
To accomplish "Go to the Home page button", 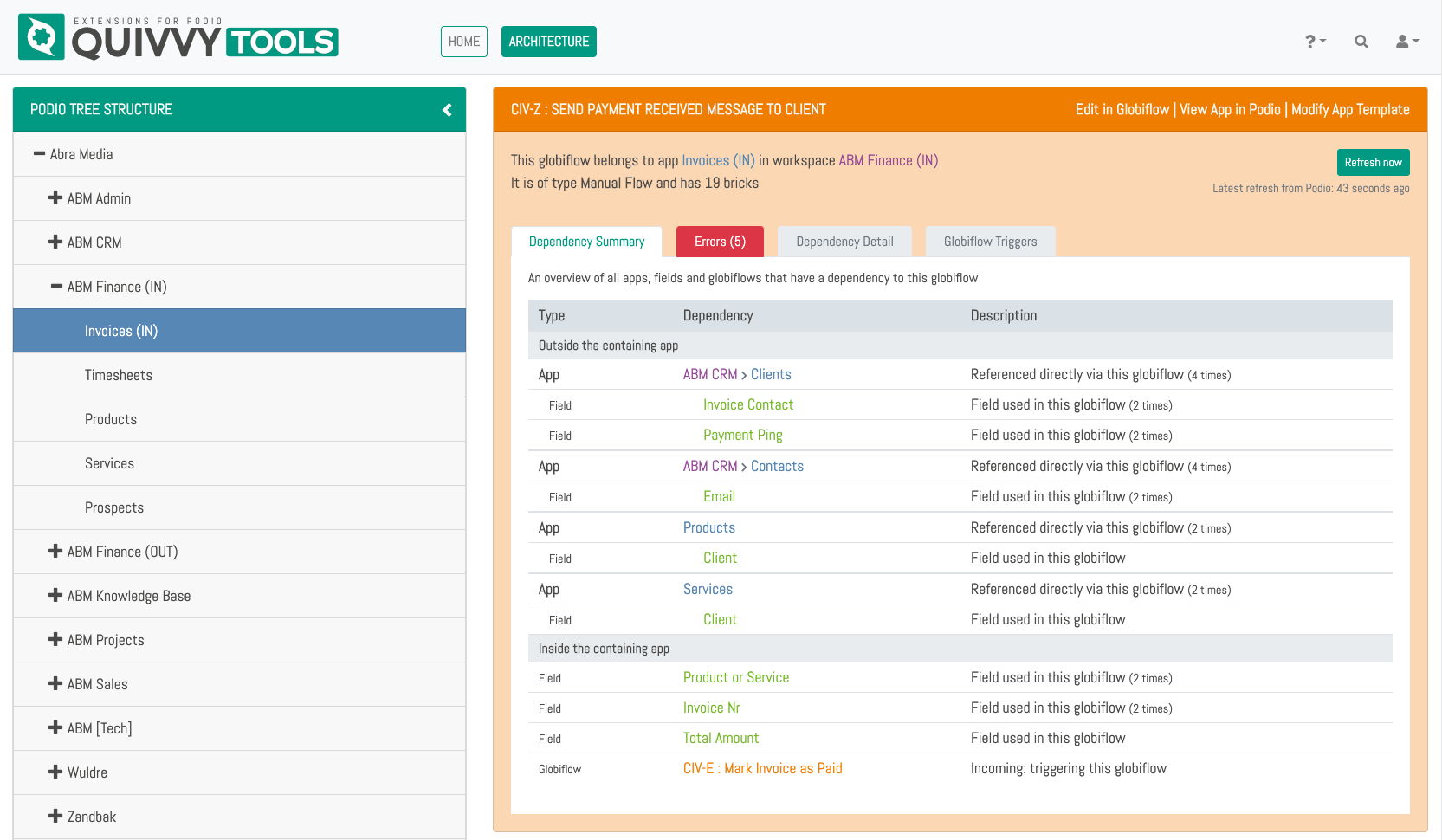I will pos(464,42).
